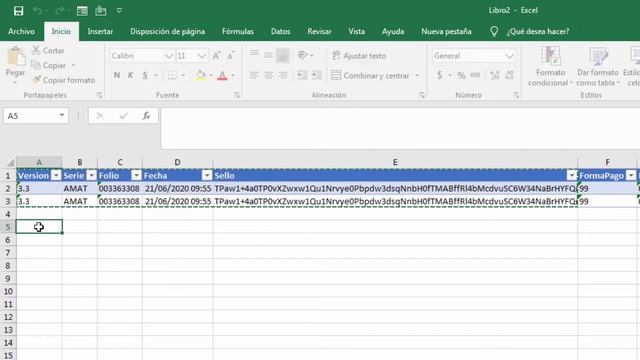The height and width of the screenshot is (360, 640).
Task: Click align right icon
Action: (x=282, y=75)
